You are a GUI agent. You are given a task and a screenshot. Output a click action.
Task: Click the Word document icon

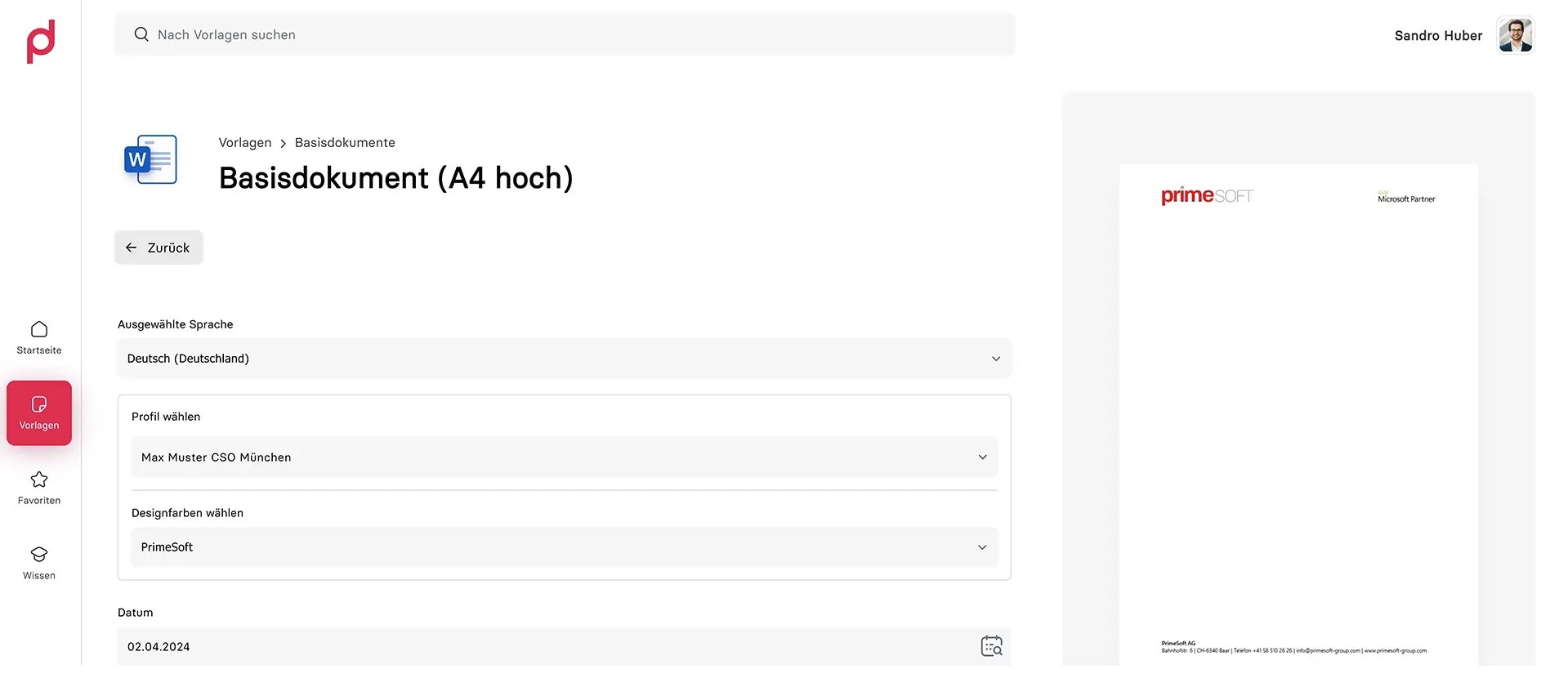[150, 159]
